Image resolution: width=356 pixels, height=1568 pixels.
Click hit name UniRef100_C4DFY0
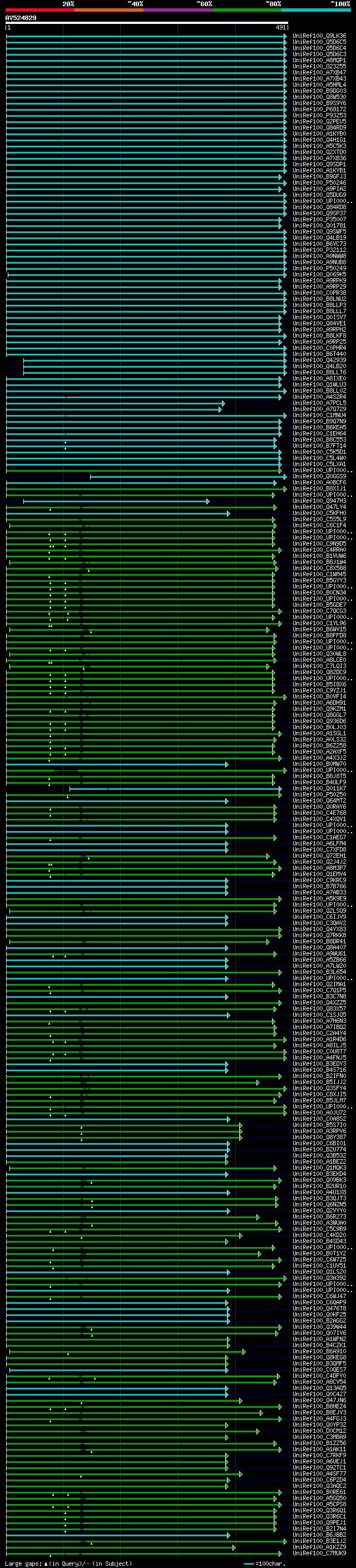coord(319,1376)
